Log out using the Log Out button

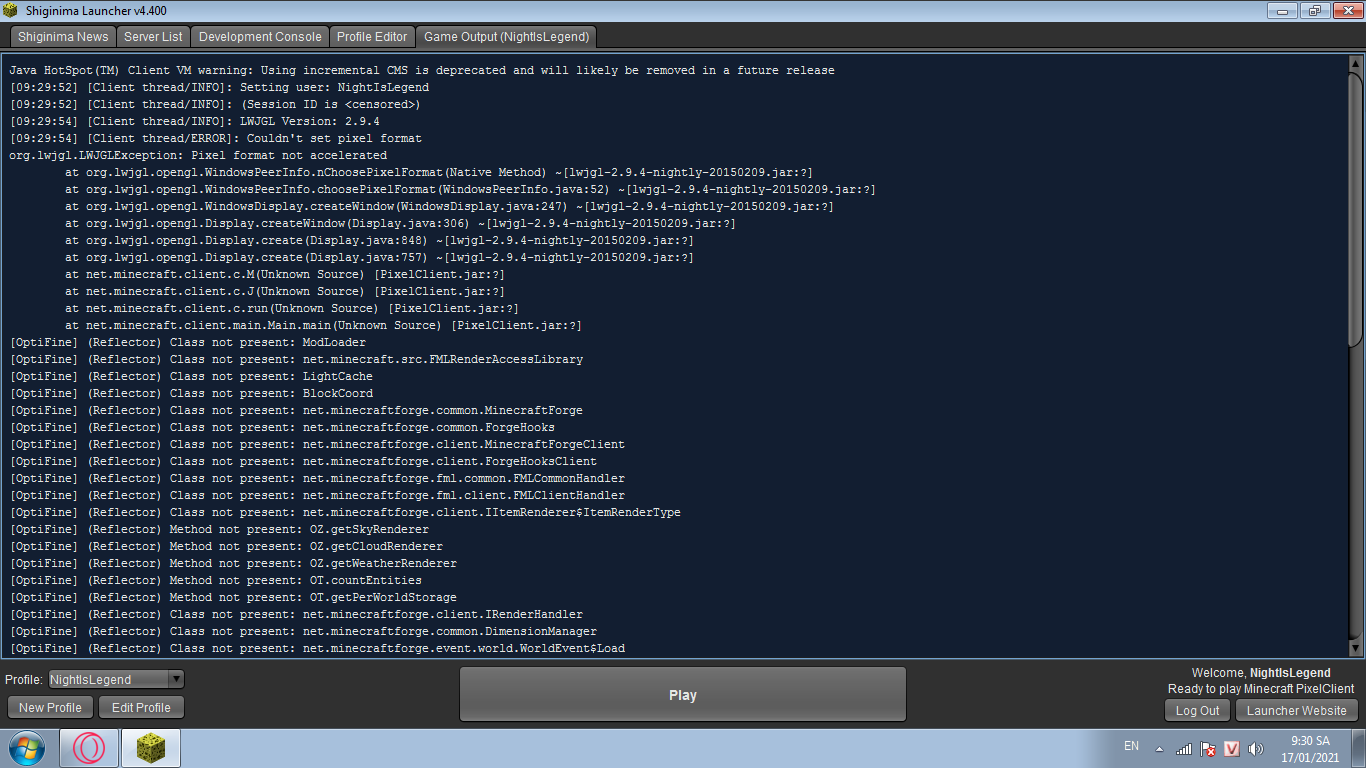(1197, 710)
